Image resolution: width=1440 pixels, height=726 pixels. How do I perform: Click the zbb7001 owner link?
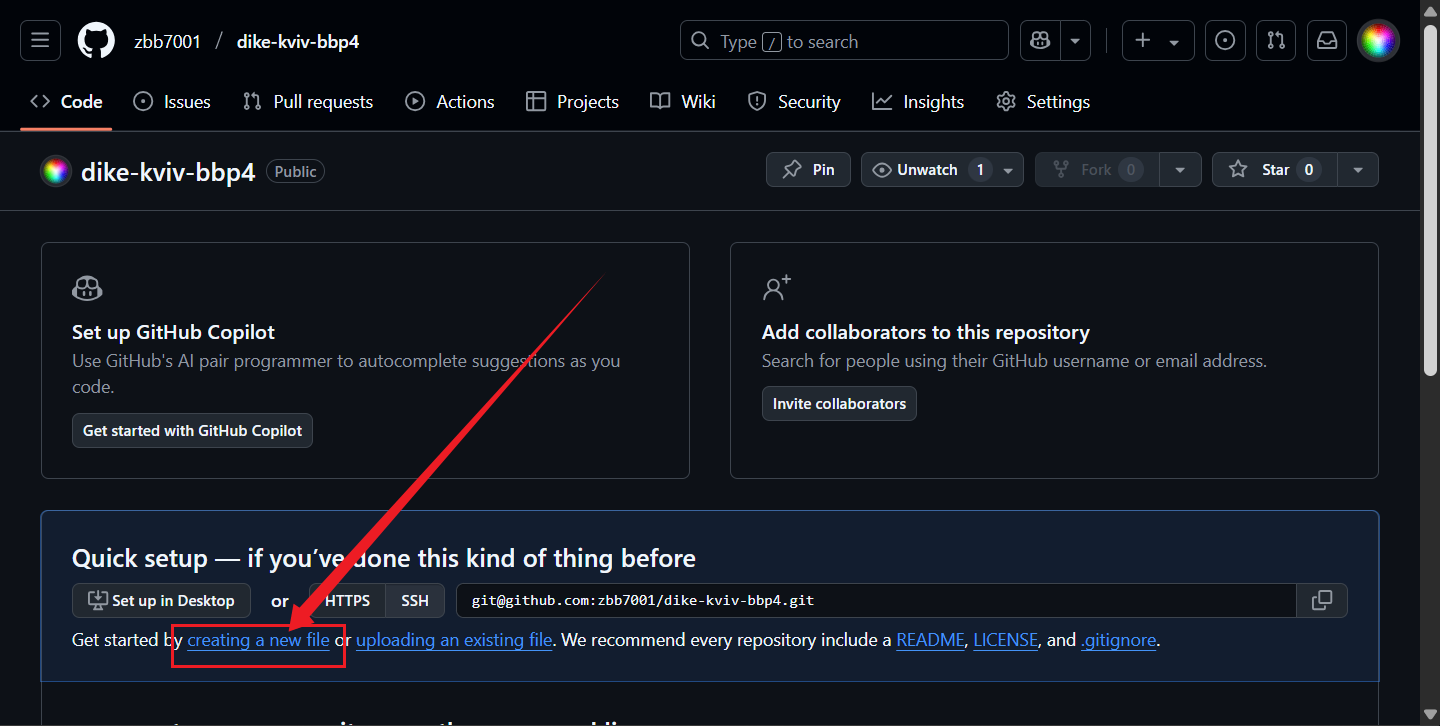tap(167, 42)
